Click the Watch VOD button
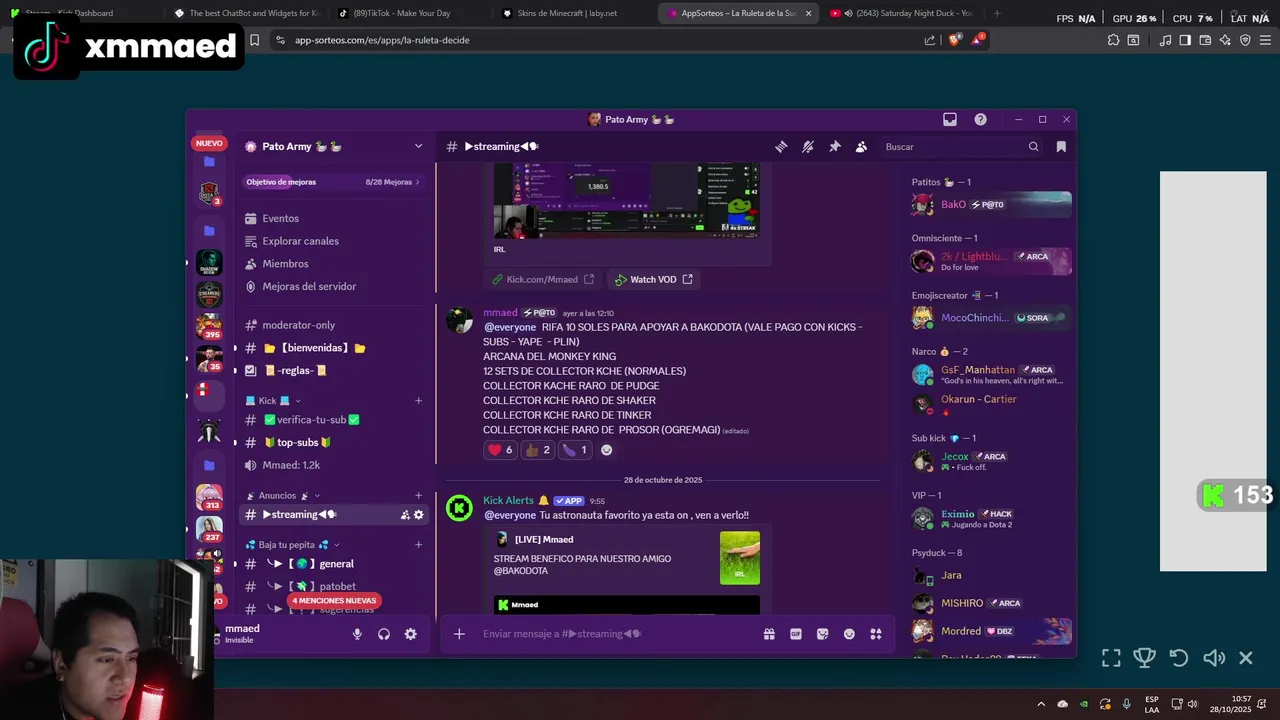This screenshot has height=720, width=1280. [x=653, y=280]
